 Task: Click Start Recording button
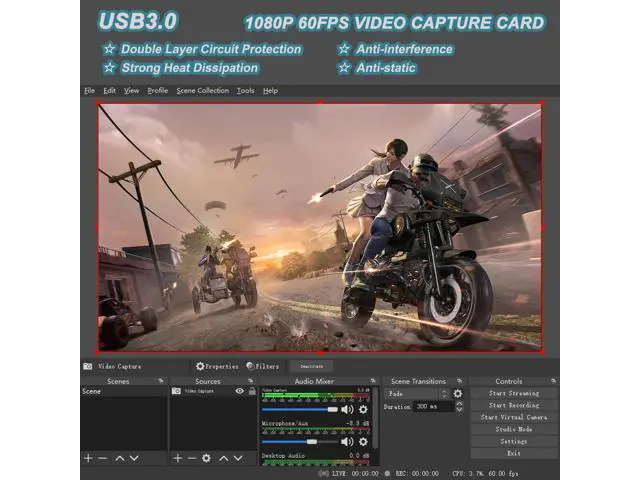tap(514, 405)
